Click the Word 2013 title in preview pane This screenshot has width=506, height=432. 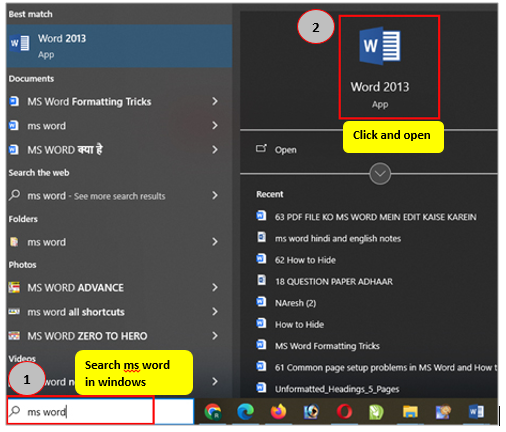380,87
